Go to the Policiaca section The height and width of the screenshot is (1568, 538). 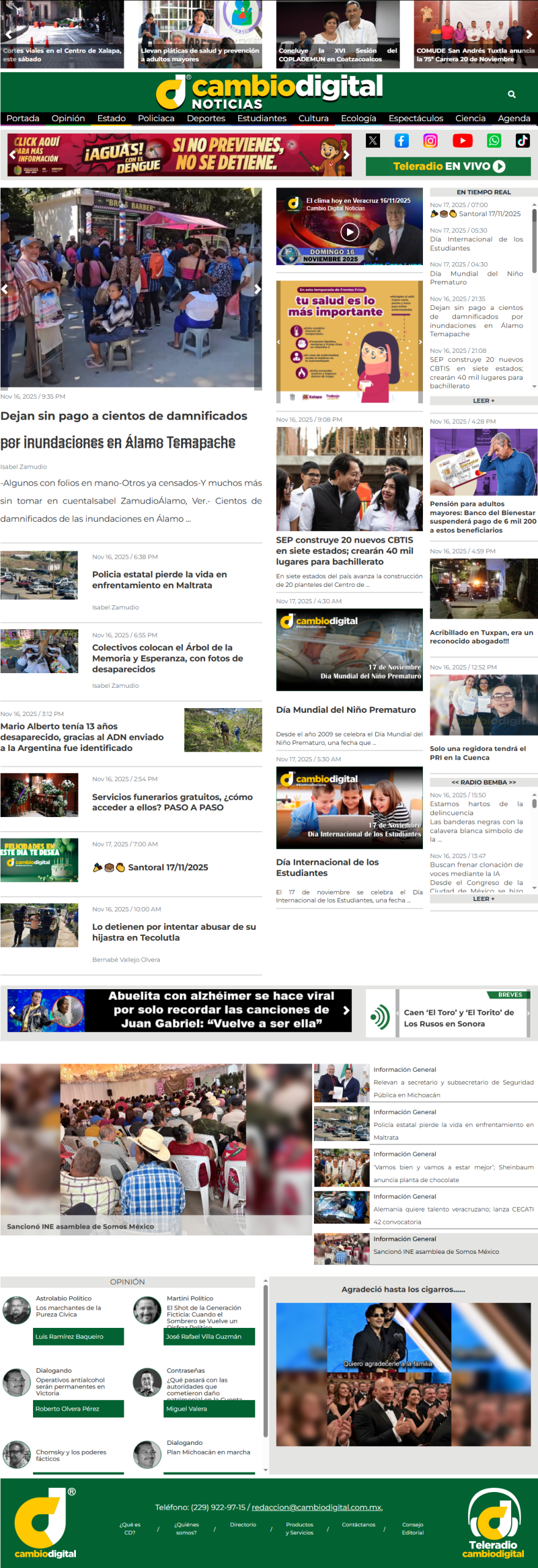click(x=156, y=118)
